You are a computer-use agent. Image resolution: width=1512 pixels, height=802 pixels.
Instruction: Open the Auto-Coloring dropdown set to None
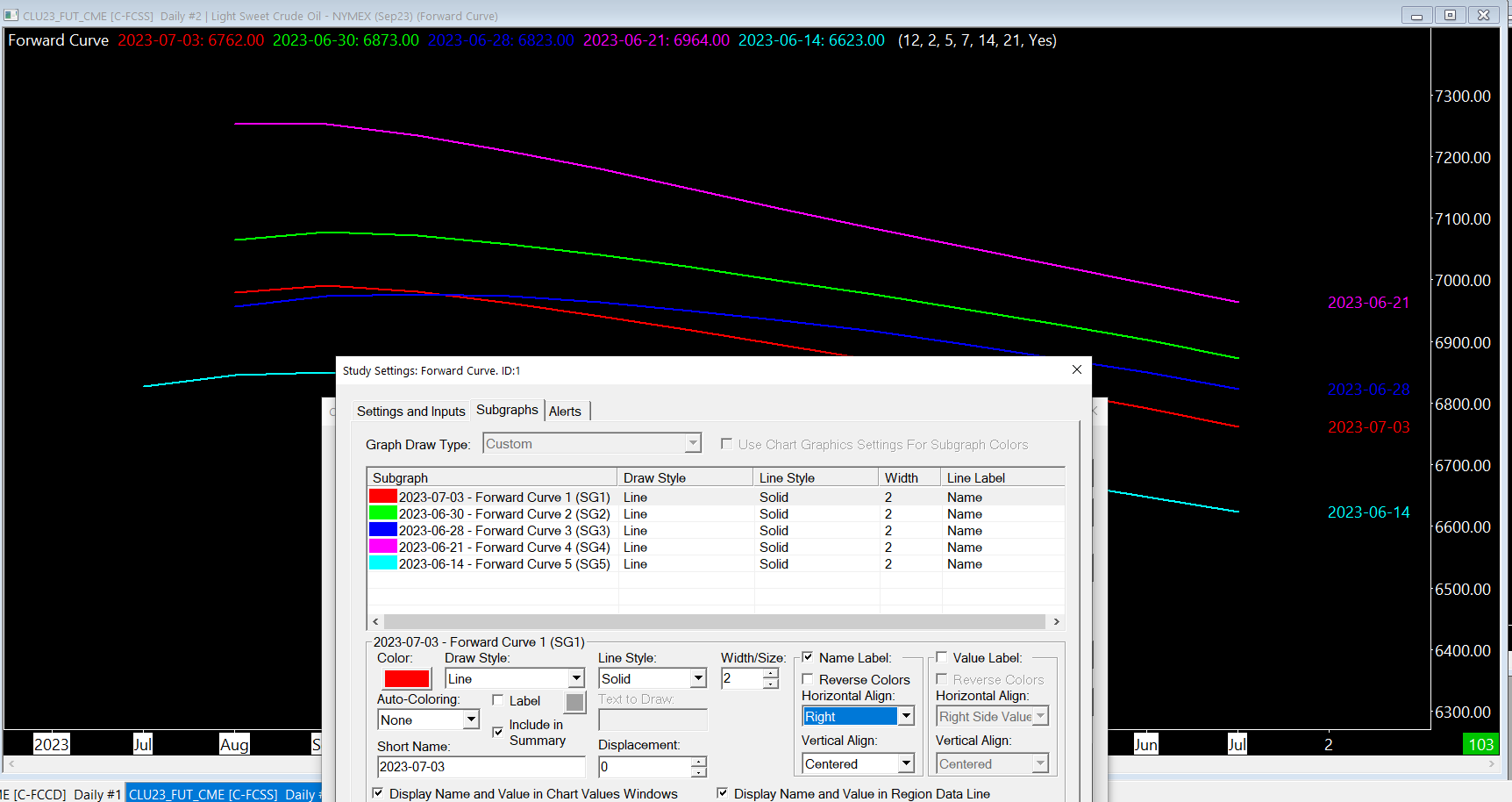click(471, 720)
